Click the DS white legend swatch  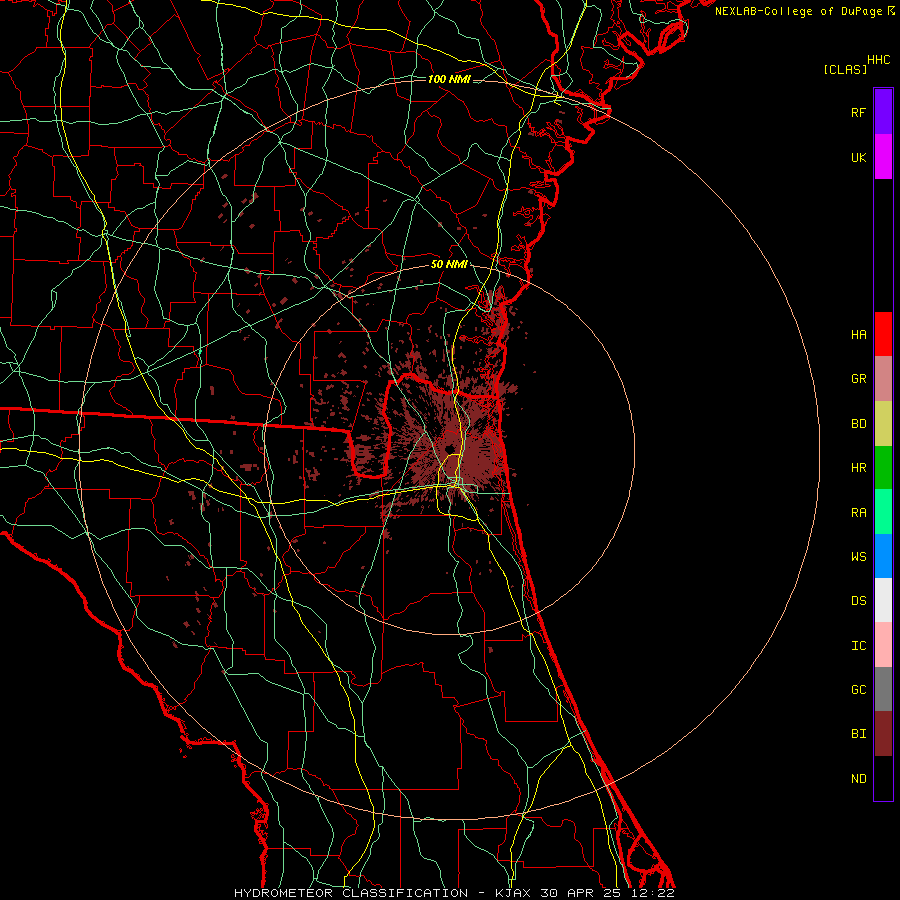coord(883,600)
